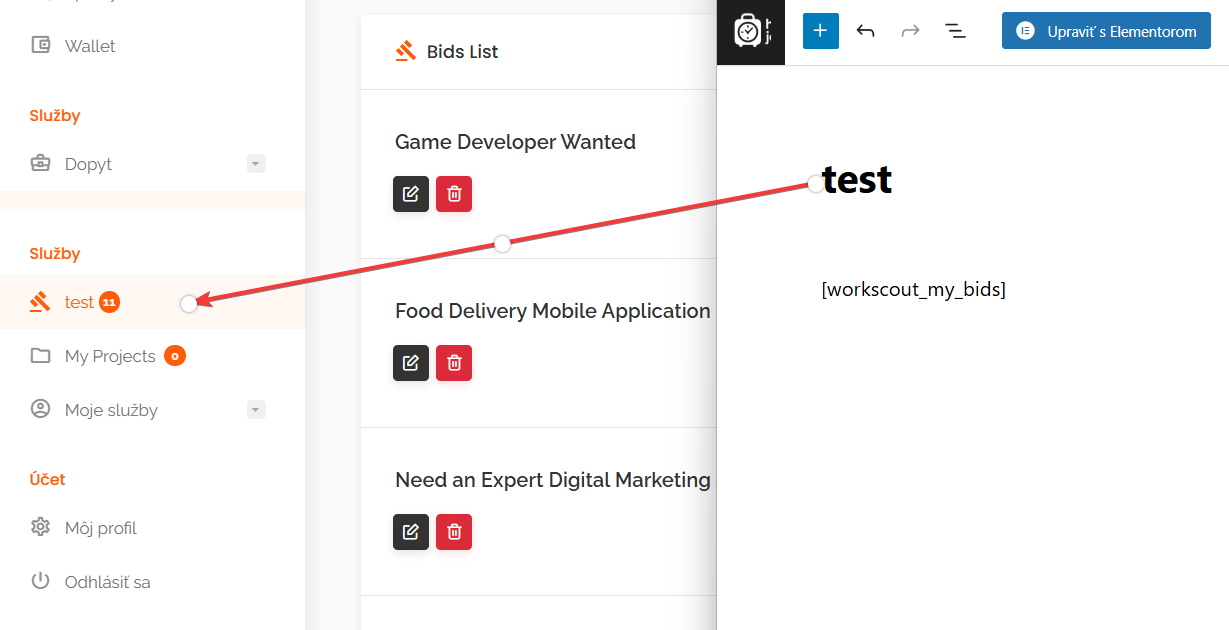Select the test sidebar menu item

coord(79,302)
